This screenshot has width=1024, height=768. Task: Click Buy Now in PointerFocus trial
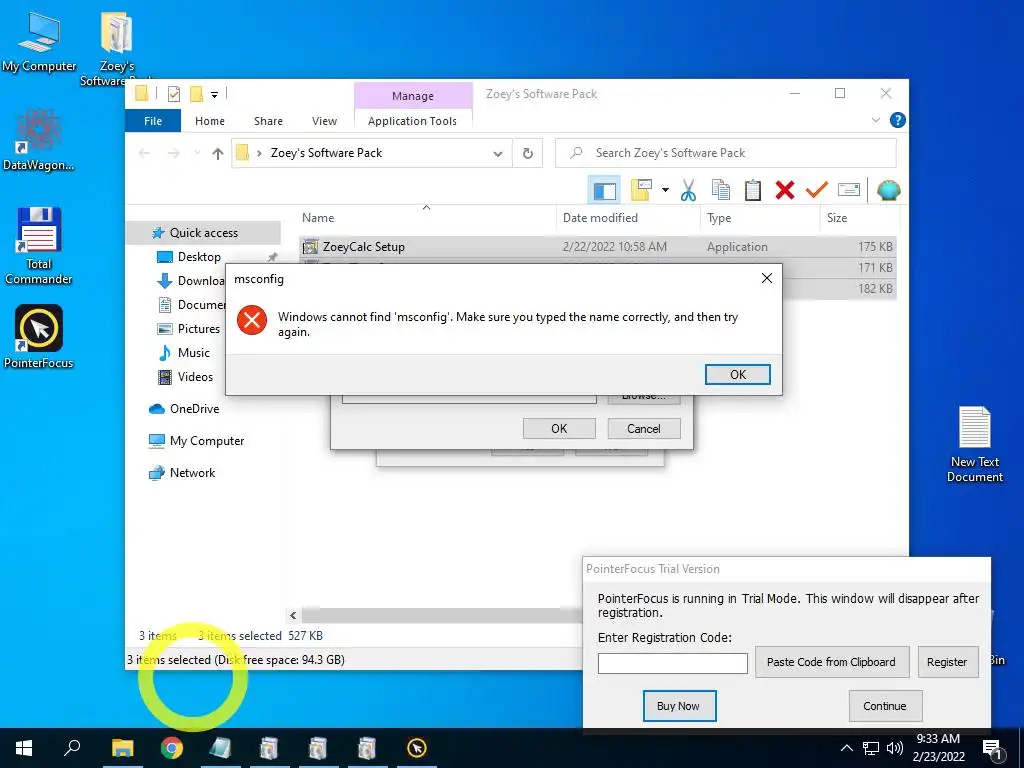coord(679,706)
